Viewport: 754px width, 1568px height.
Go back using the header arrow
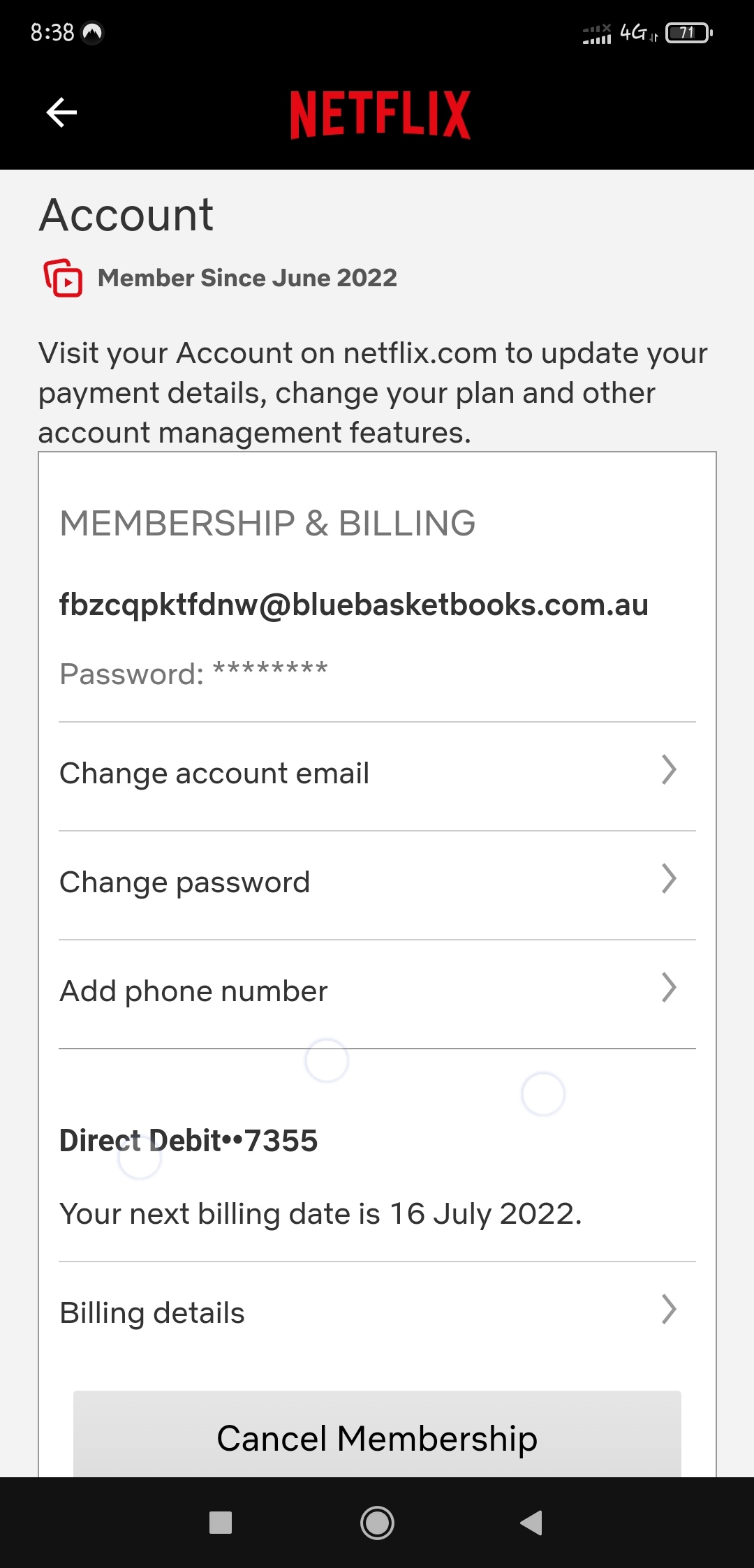pyautogui.click(x=61, y=112)
